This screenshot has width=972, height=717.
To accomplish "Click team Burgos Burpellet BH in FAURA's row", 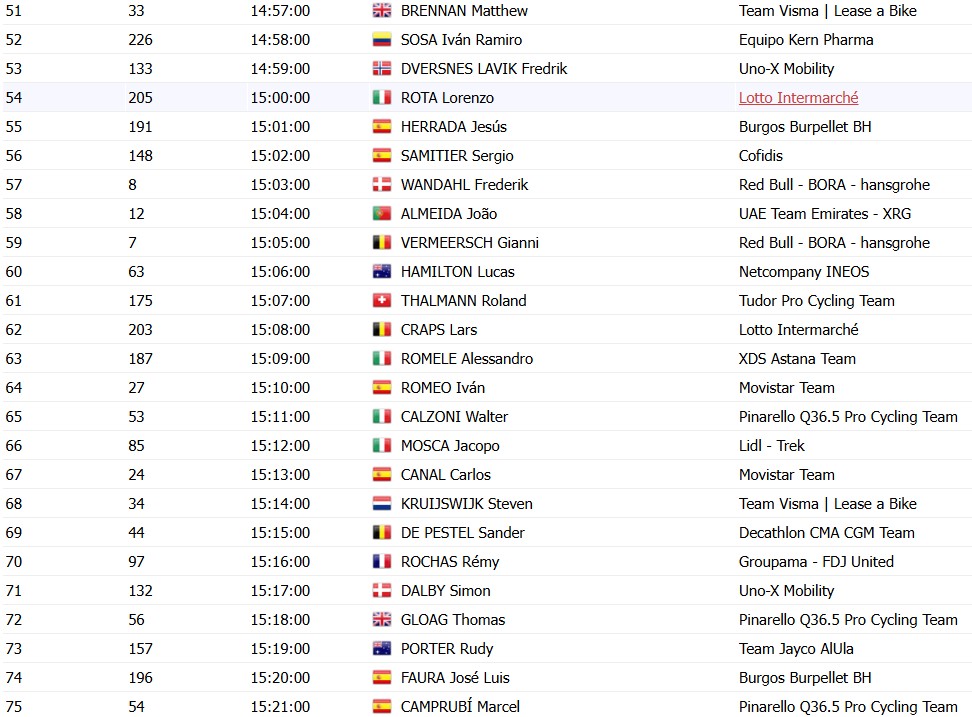I will click(805, 678).
